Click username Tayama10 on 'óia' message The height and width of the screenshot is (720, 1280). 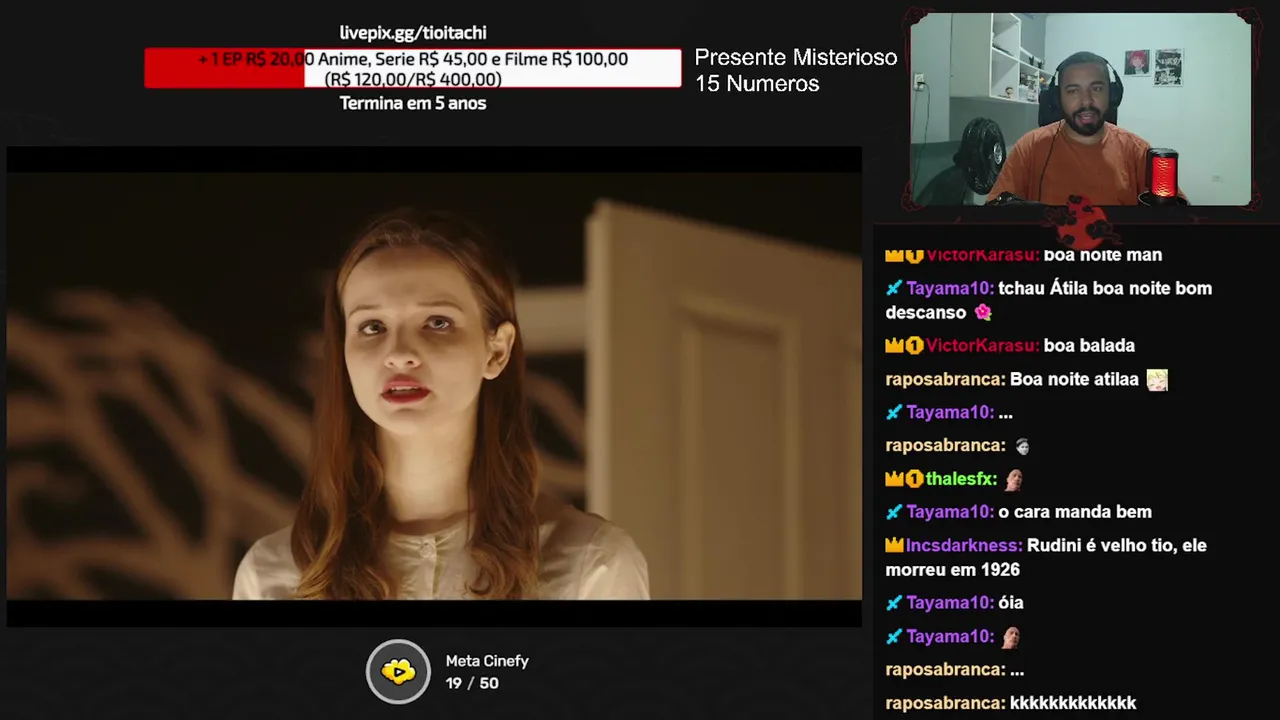[x=950, y=603]
